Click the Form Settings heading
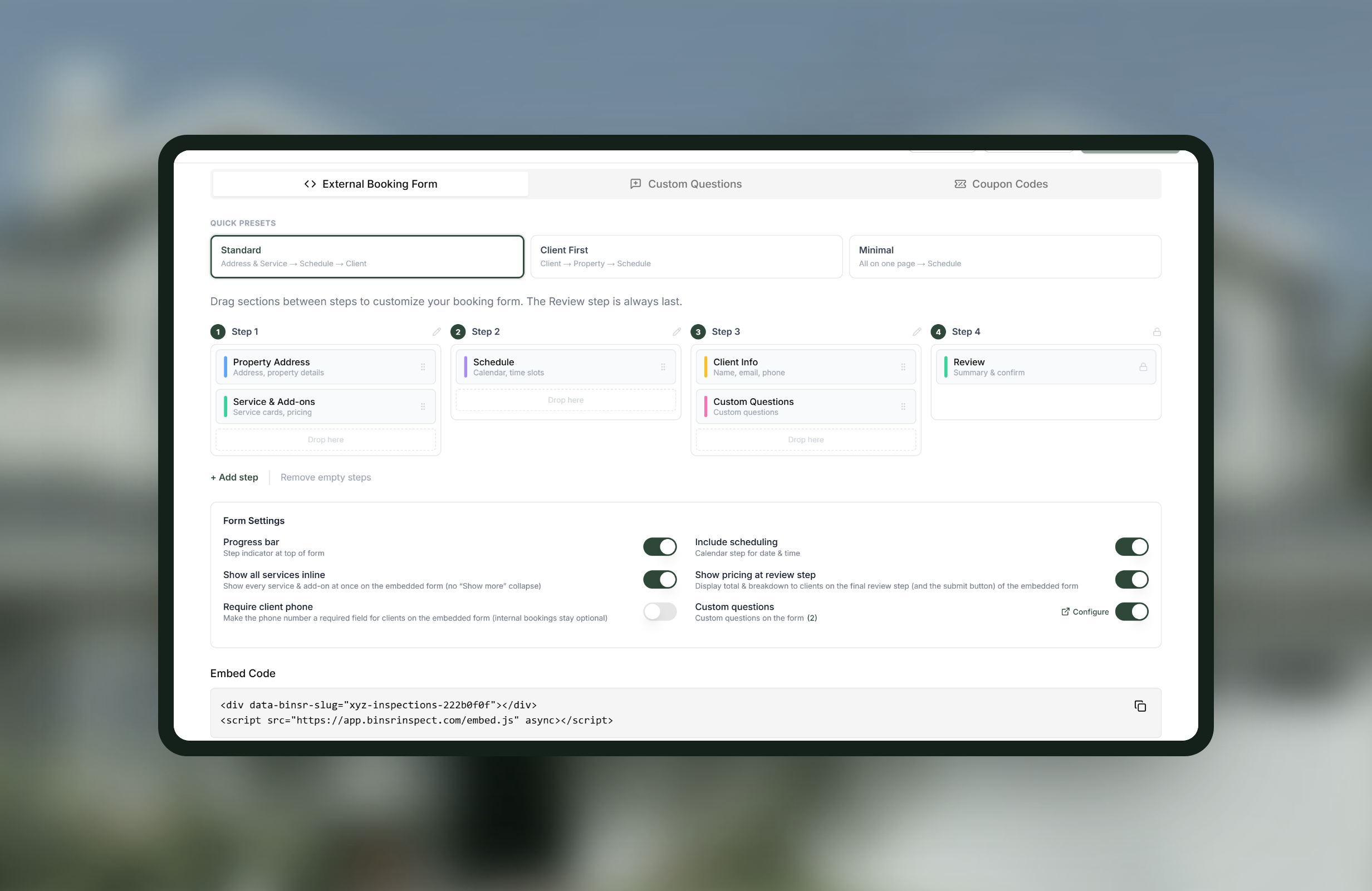1372x891 pixels. tap(254, 521)
